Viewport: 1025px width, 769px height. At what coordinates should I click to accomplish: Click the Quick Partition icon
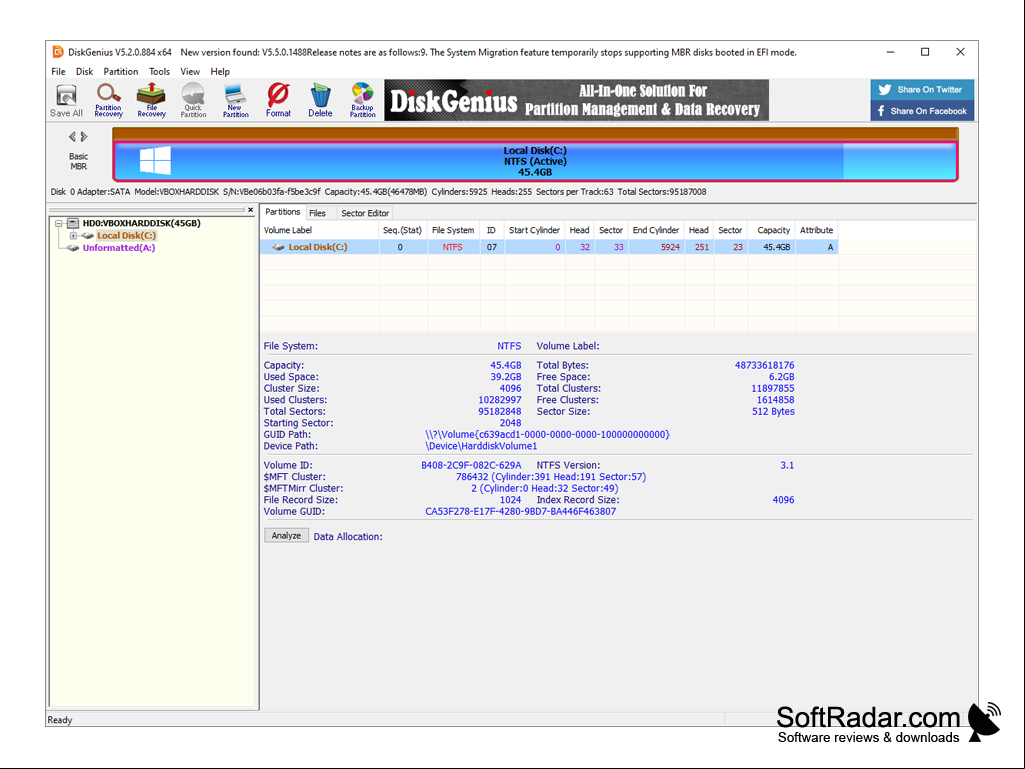(193, 101)
